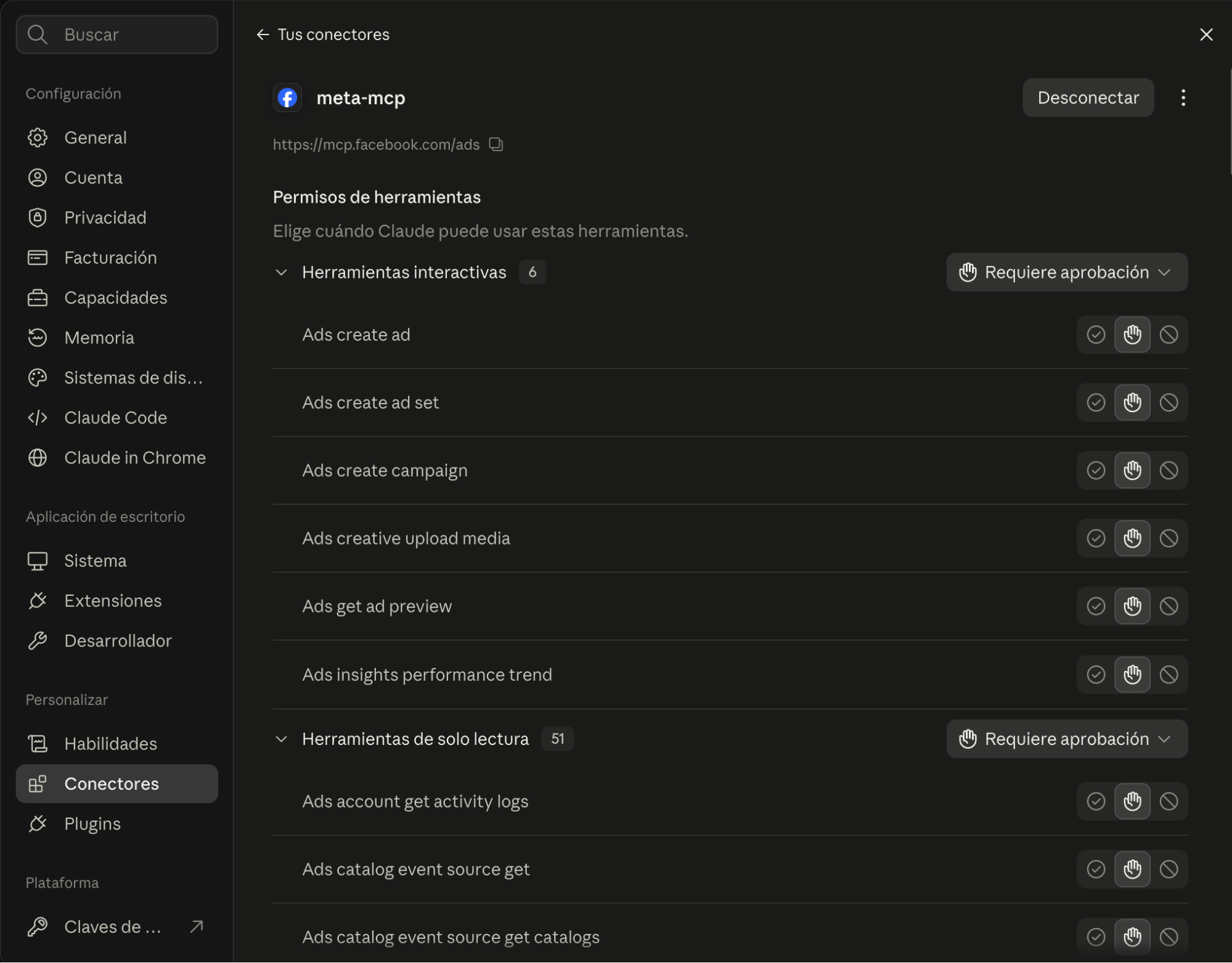The image size is (1232, 963).
Task: Open Desarrollador settings
Action: pos(116,641)
